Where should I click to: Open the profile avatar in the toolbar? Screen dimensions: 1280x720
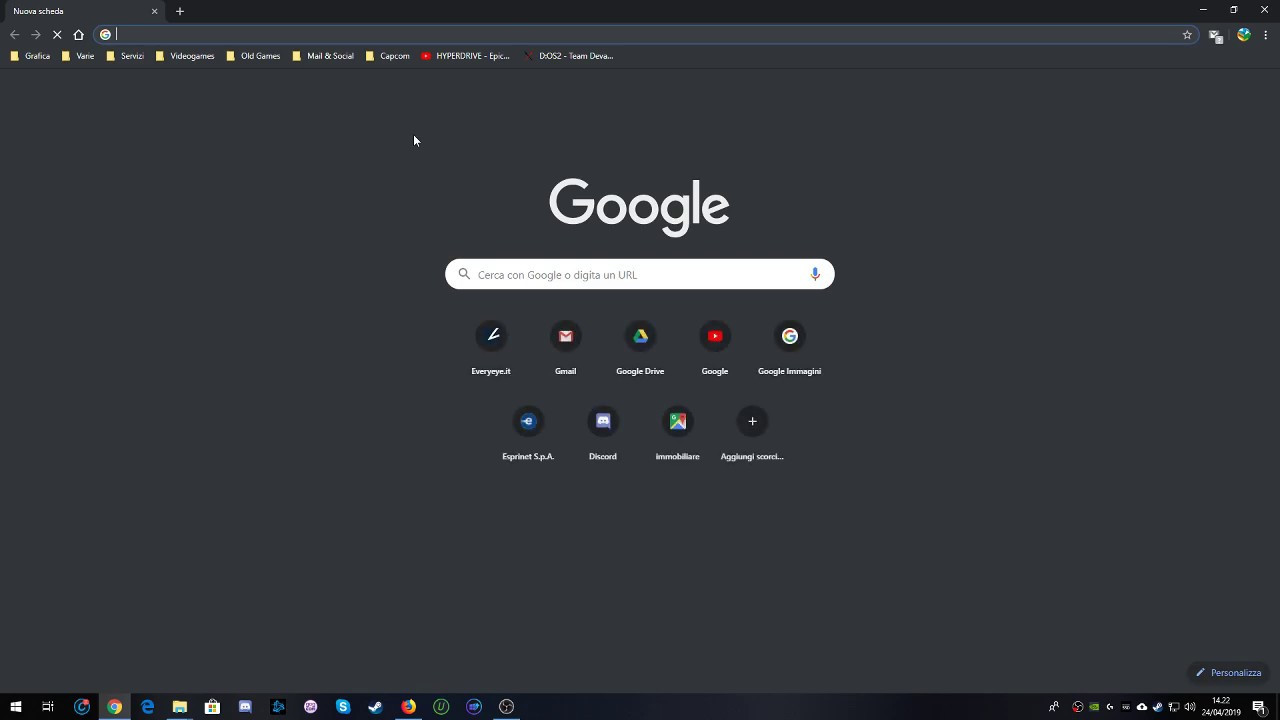(x=1243, y=34)
